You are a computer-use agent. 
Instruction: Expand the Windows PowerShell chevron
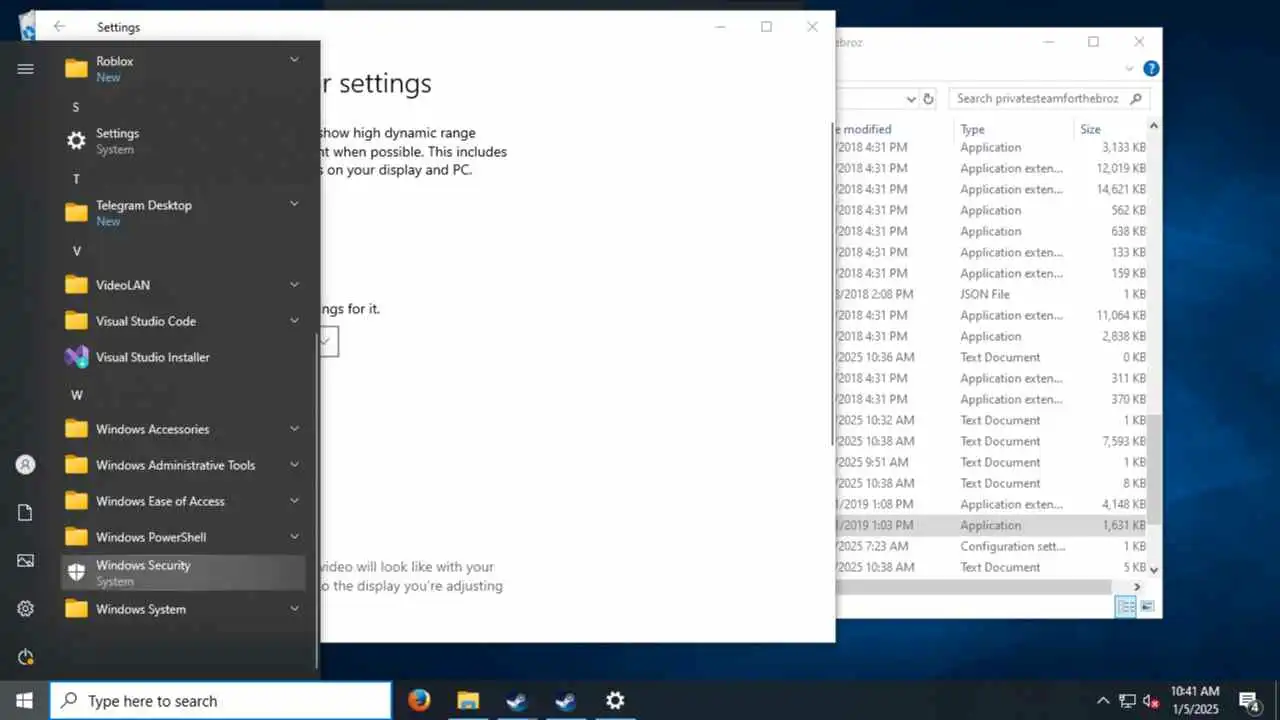pyautogui.click(x=294, y=537)
